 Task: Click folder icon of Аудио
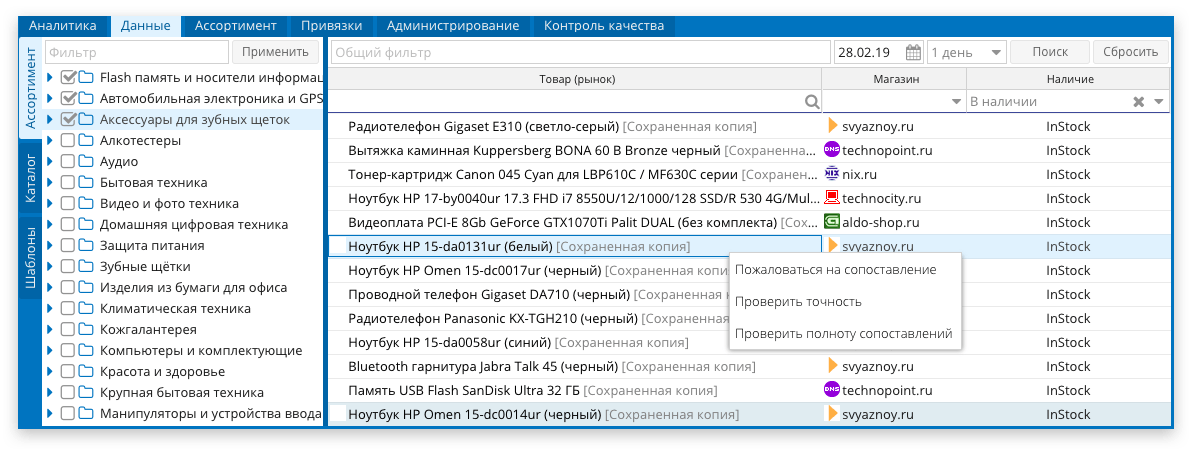(85, 162)
